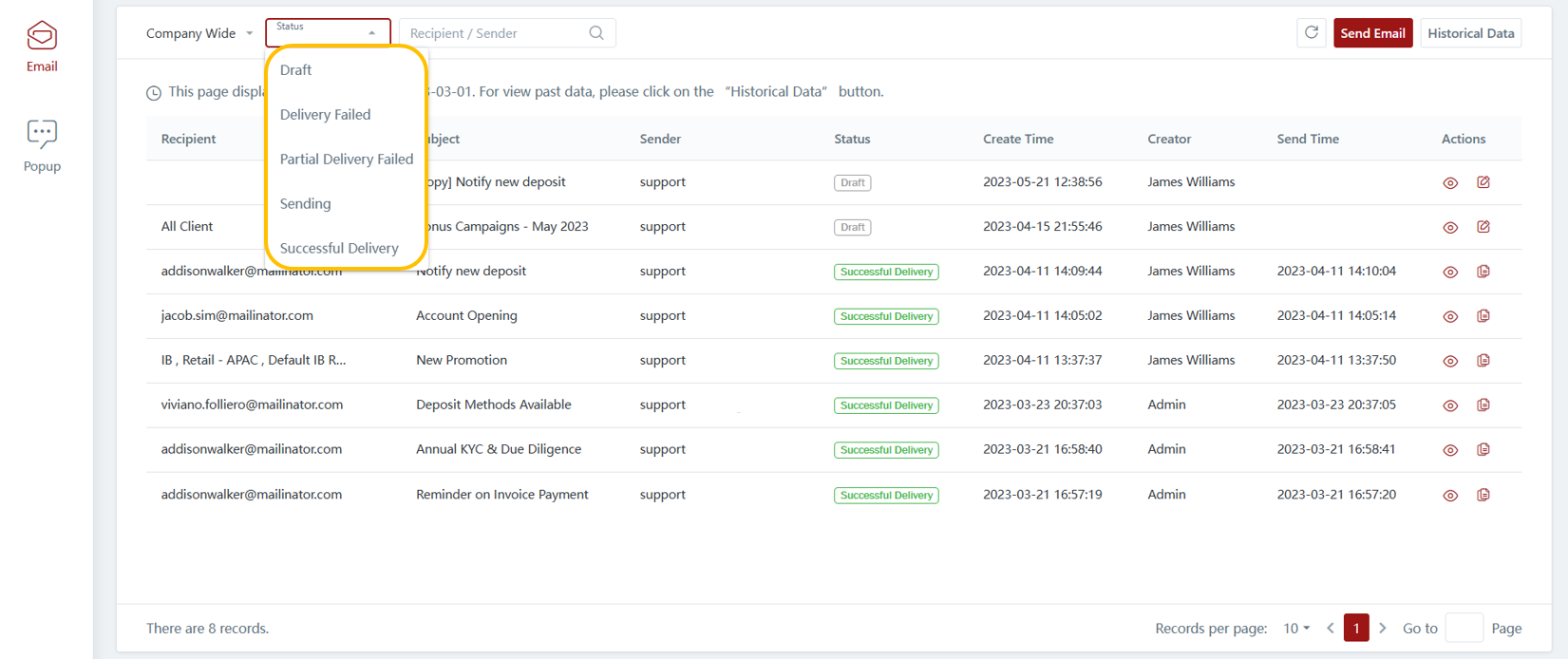The width and height of the screenshot is (1568, 659).
Task: Pick Partial Delivery Failed from status list
Action: pyautogui.click(x=347, y=160)
